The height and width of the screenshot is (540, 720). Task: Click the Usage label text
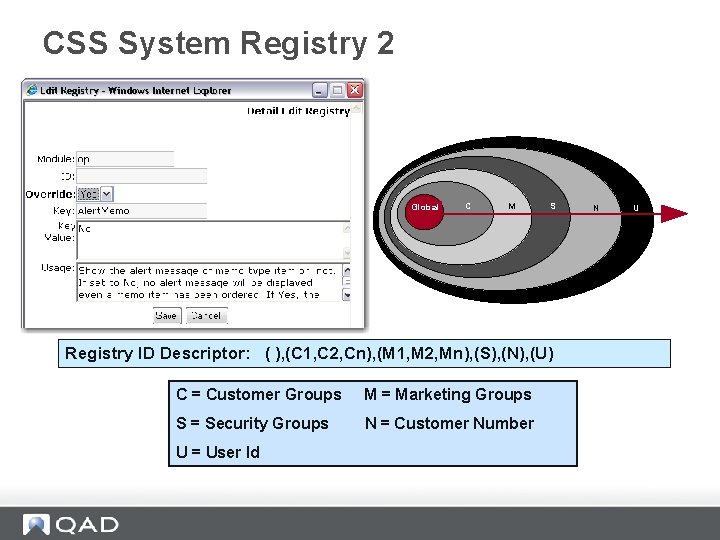point(58,268)
